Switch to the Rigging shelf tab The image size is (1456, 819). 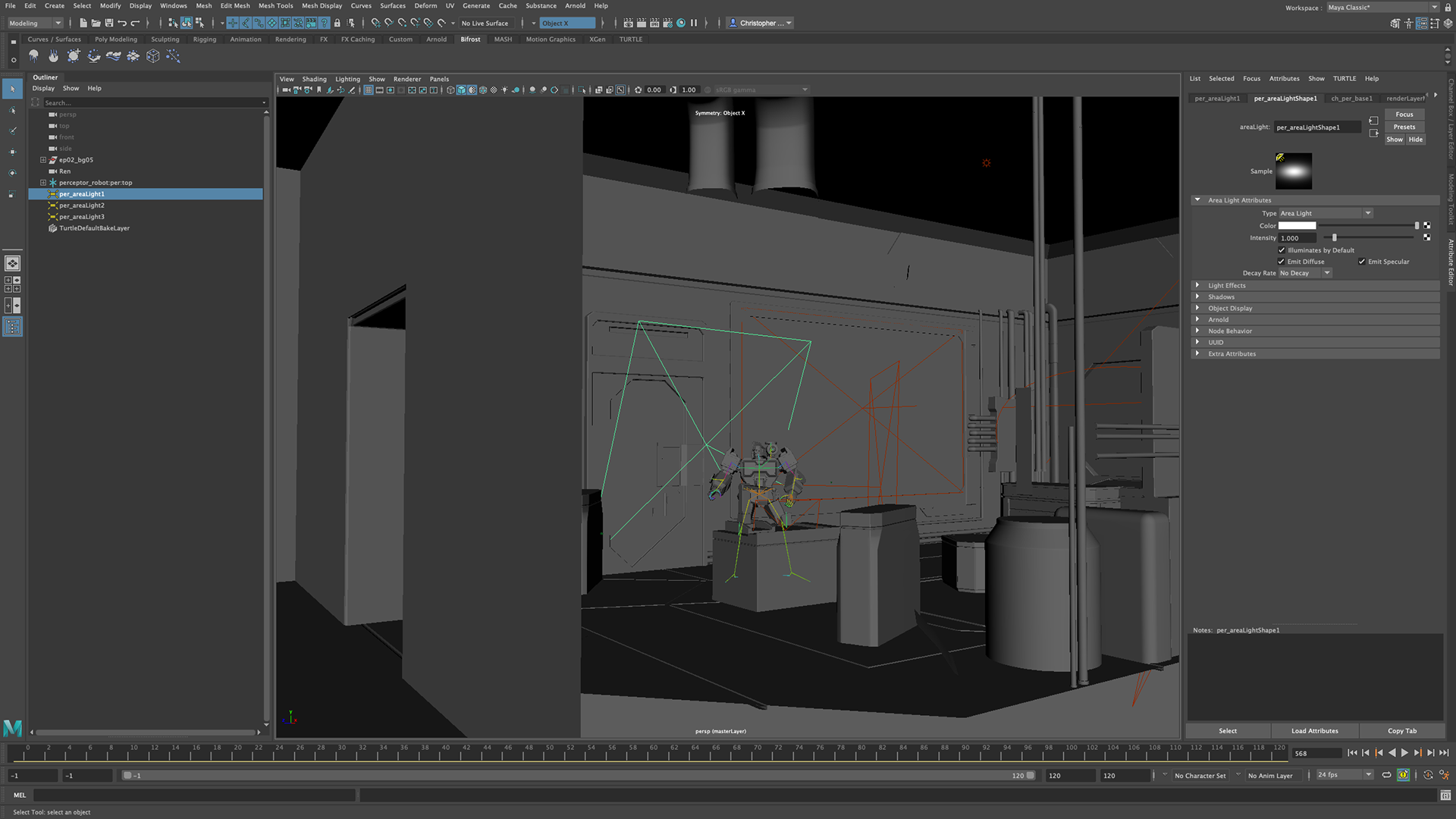tap(204, 39)
